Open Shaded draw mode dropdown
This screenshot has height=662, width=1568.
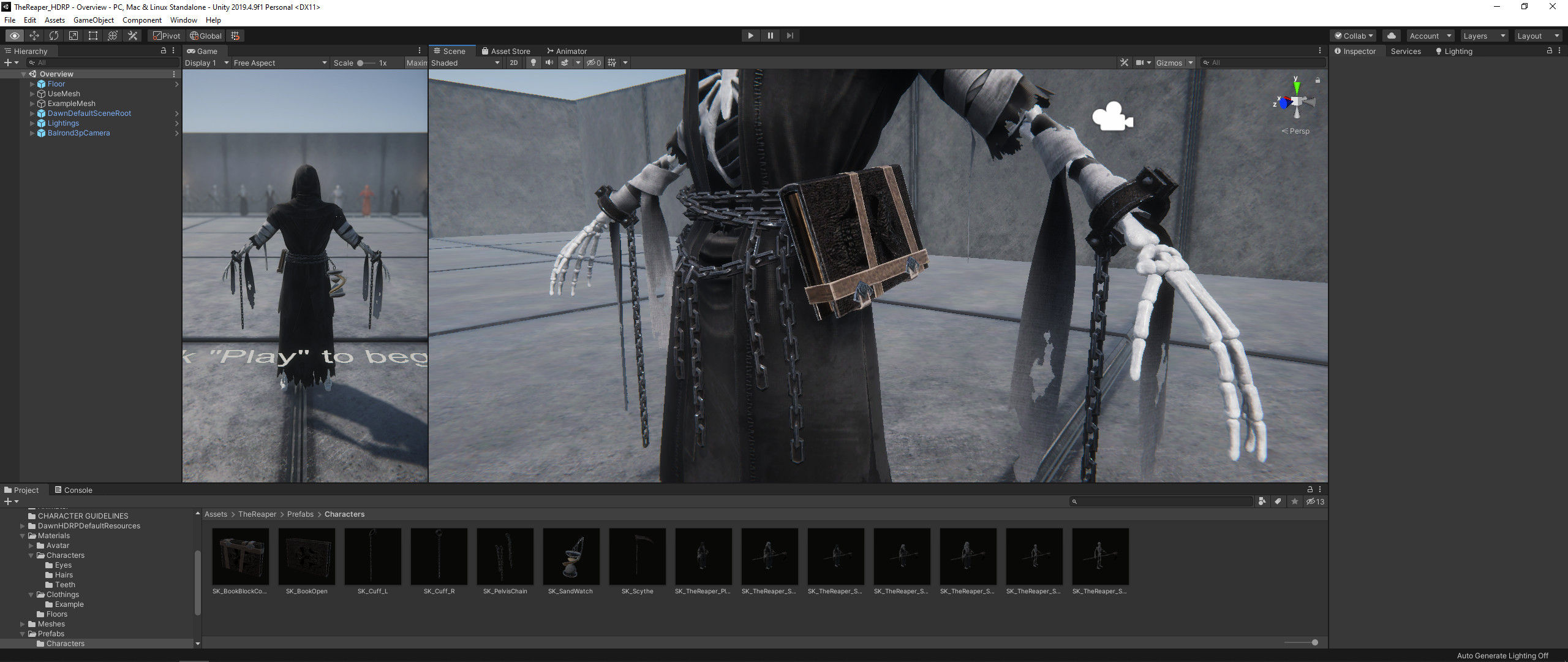[466, 63]
